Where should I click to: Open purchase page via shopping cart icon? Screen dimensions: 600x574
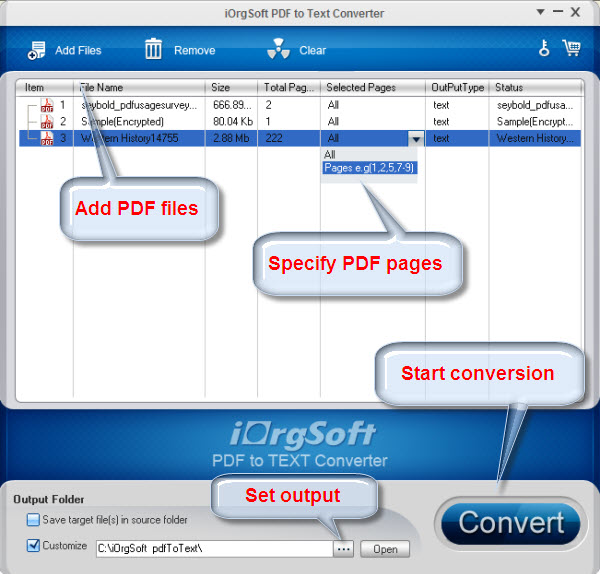[571, 48]
